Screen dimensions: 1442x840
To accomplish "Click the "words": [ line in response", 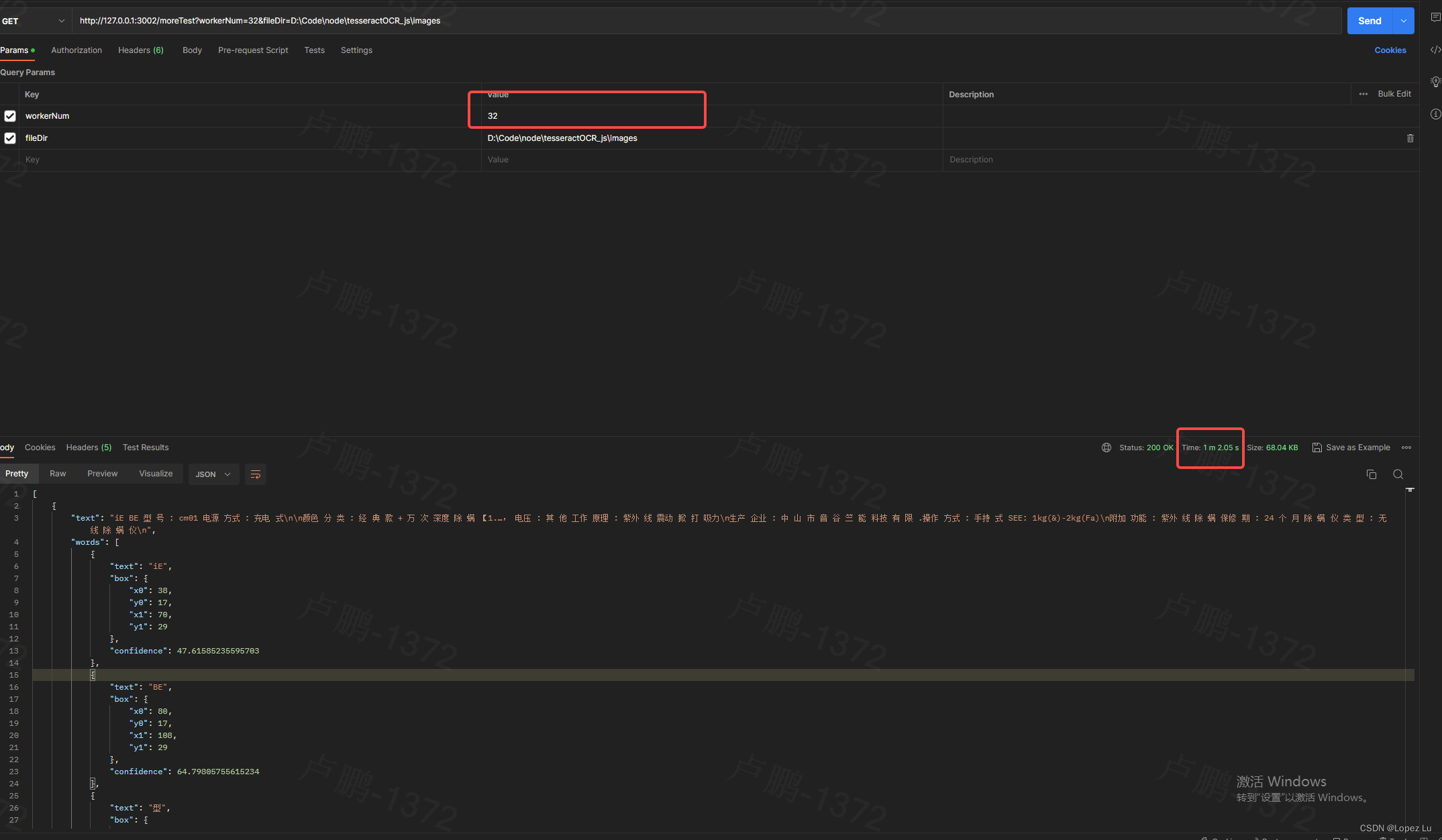I will pyautogui.click(x=95, y=542).
